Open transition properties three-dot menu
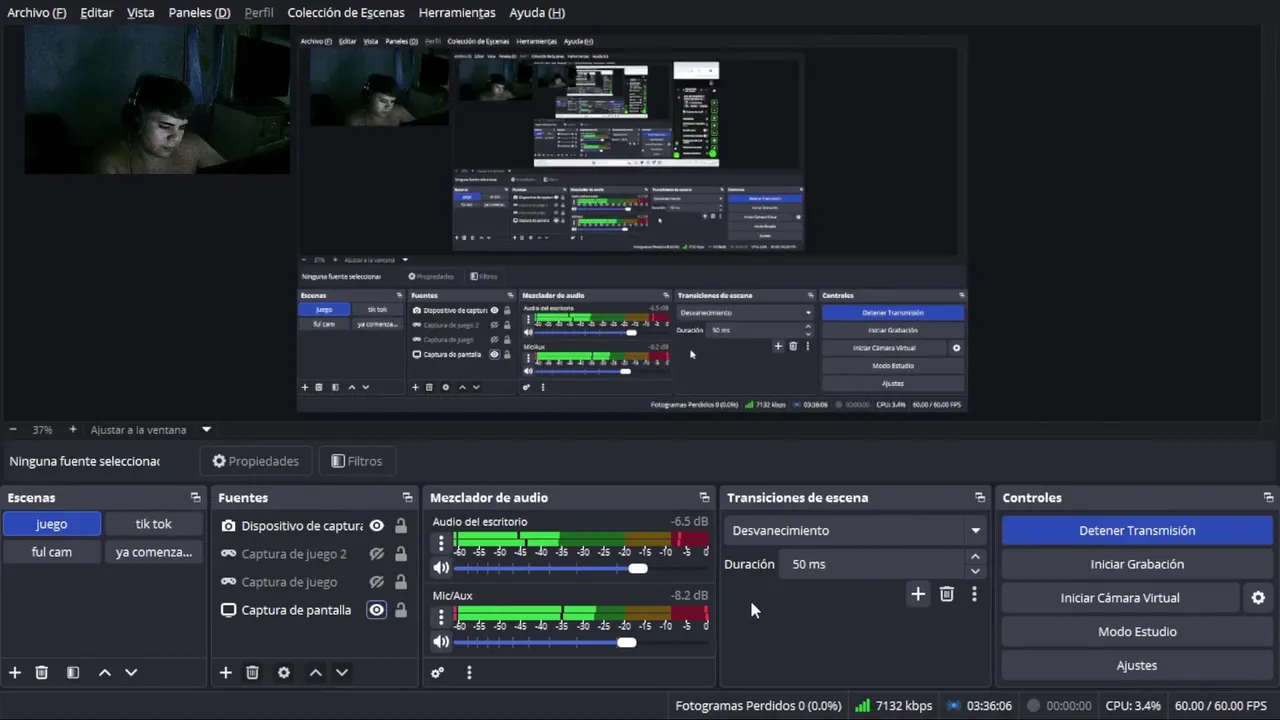 point(974,595)
